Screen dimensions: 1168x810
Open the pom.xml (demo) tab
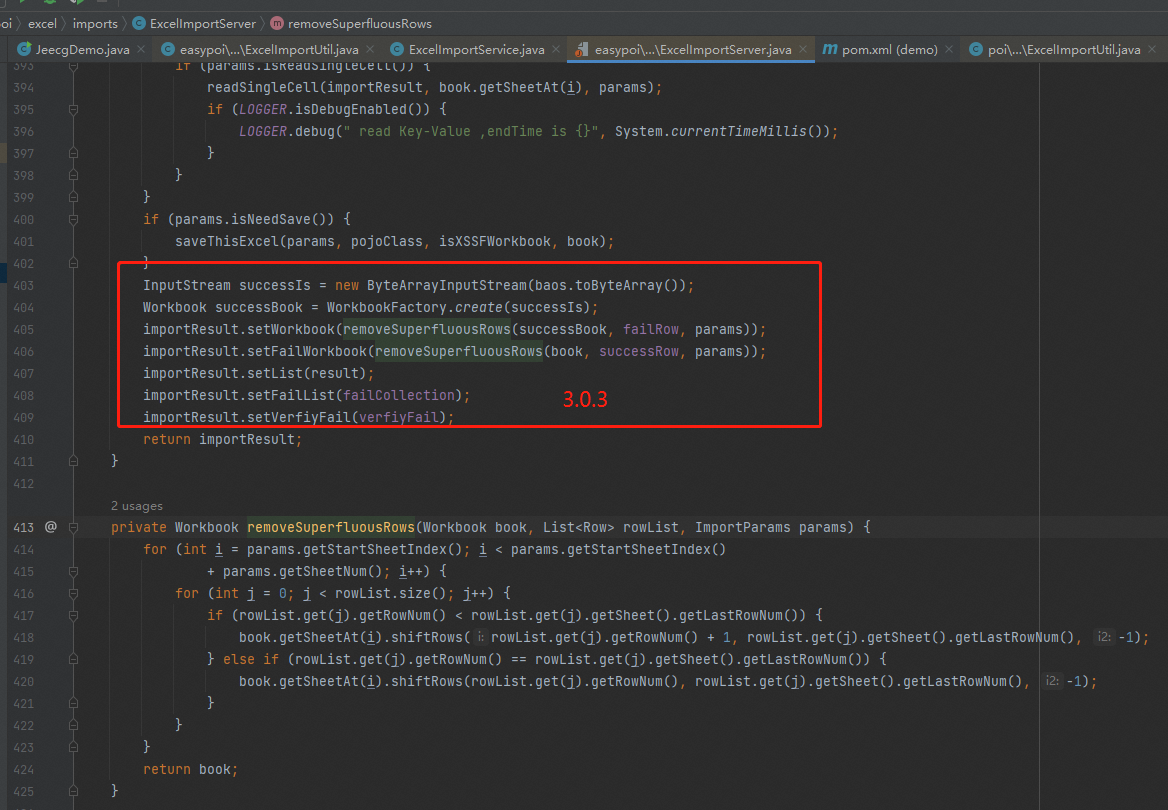[889, 49]
